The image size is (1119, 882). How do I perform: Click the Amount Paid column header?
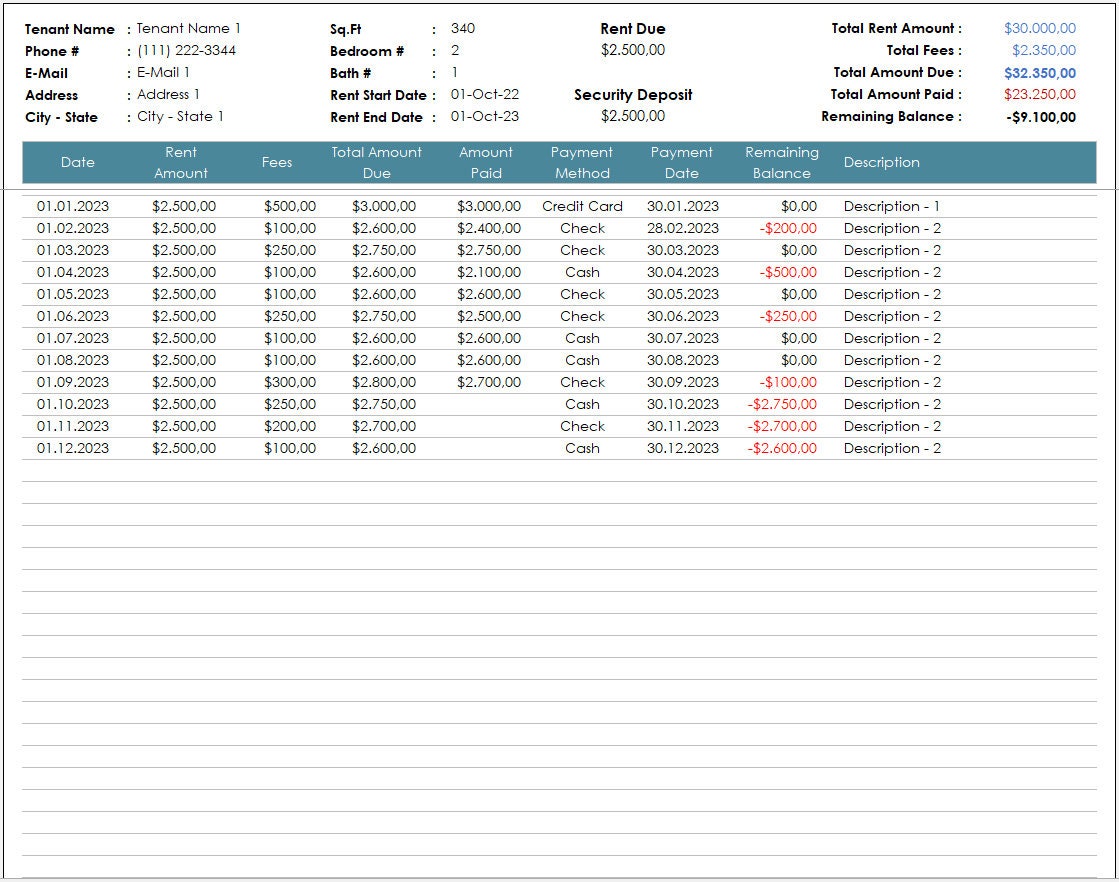click(486, 163)
